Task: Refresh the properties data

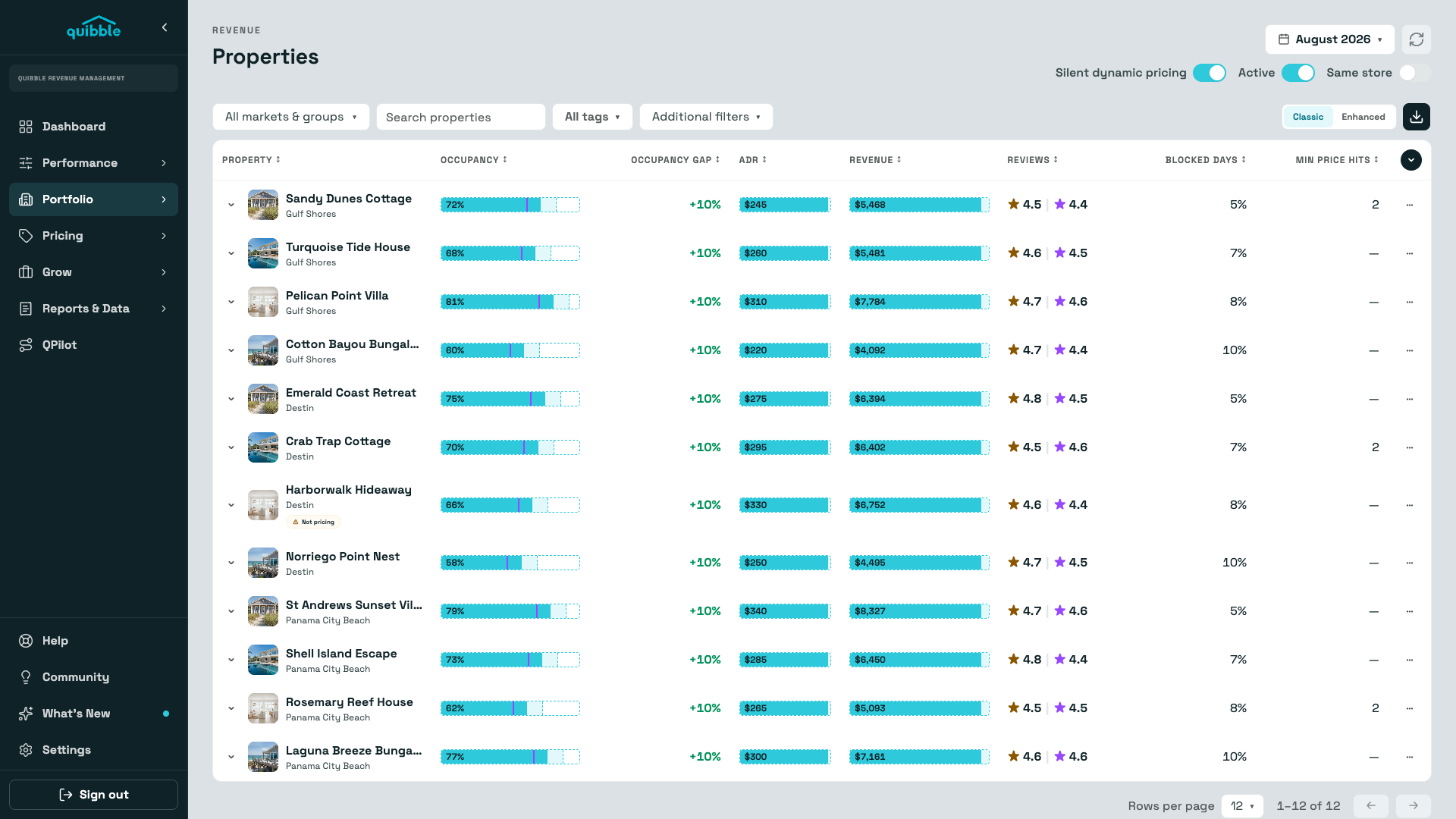Action: coord(1417,39)
